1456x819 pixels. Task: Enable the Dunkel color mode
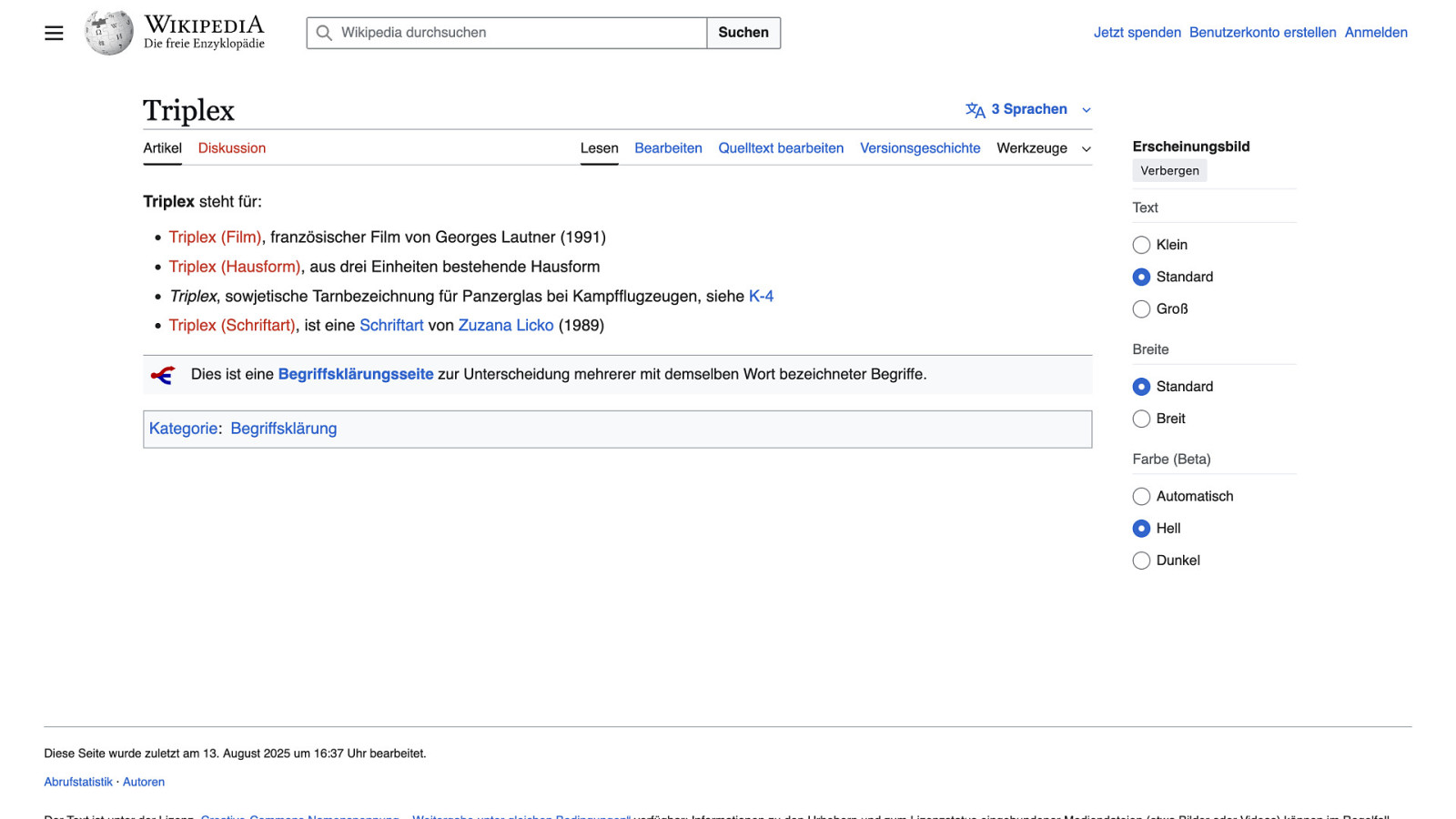(1141, 561)
